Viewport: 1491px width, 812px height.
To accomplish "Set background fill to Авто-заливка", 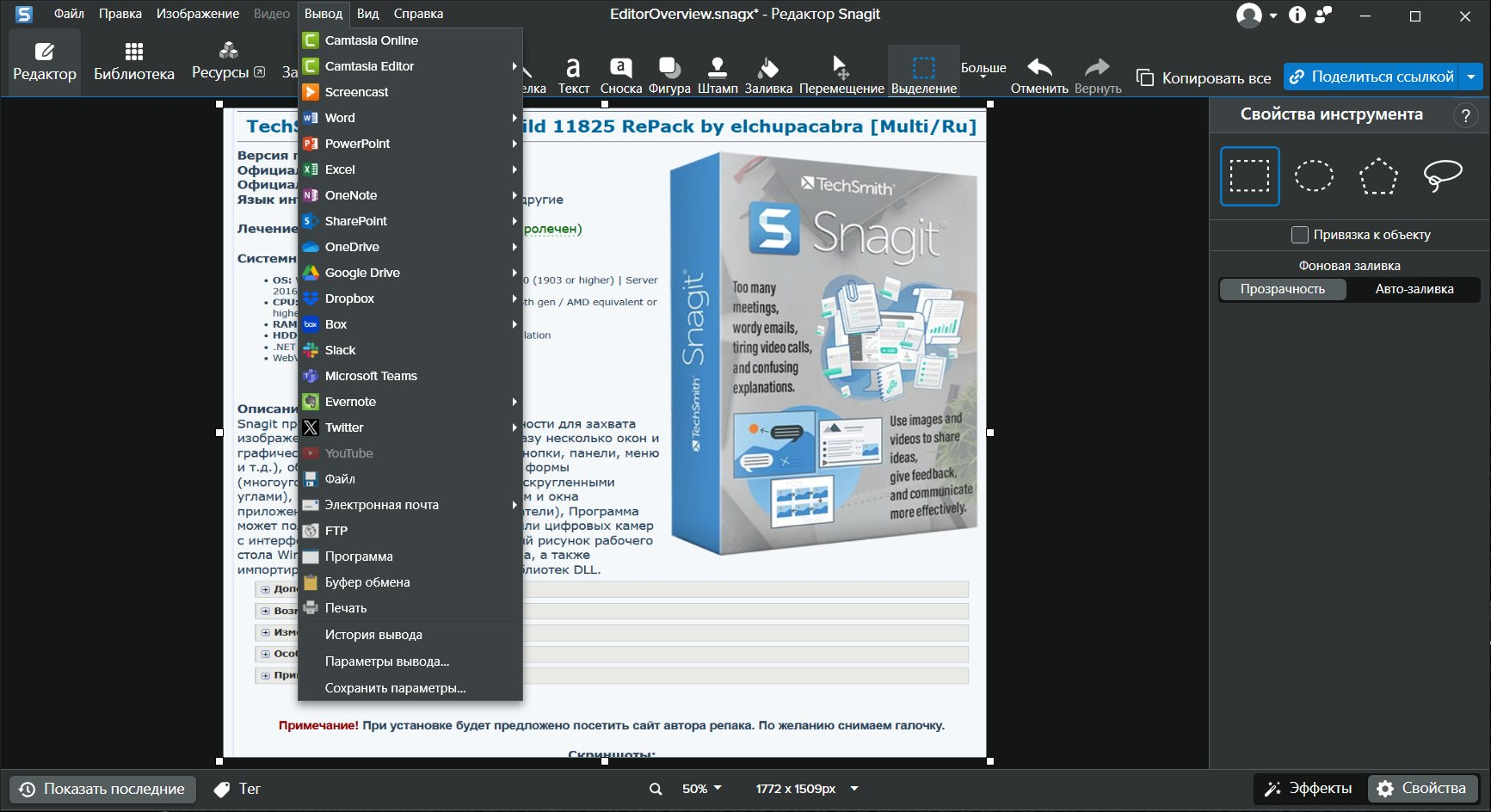I will pos(1414,290).
